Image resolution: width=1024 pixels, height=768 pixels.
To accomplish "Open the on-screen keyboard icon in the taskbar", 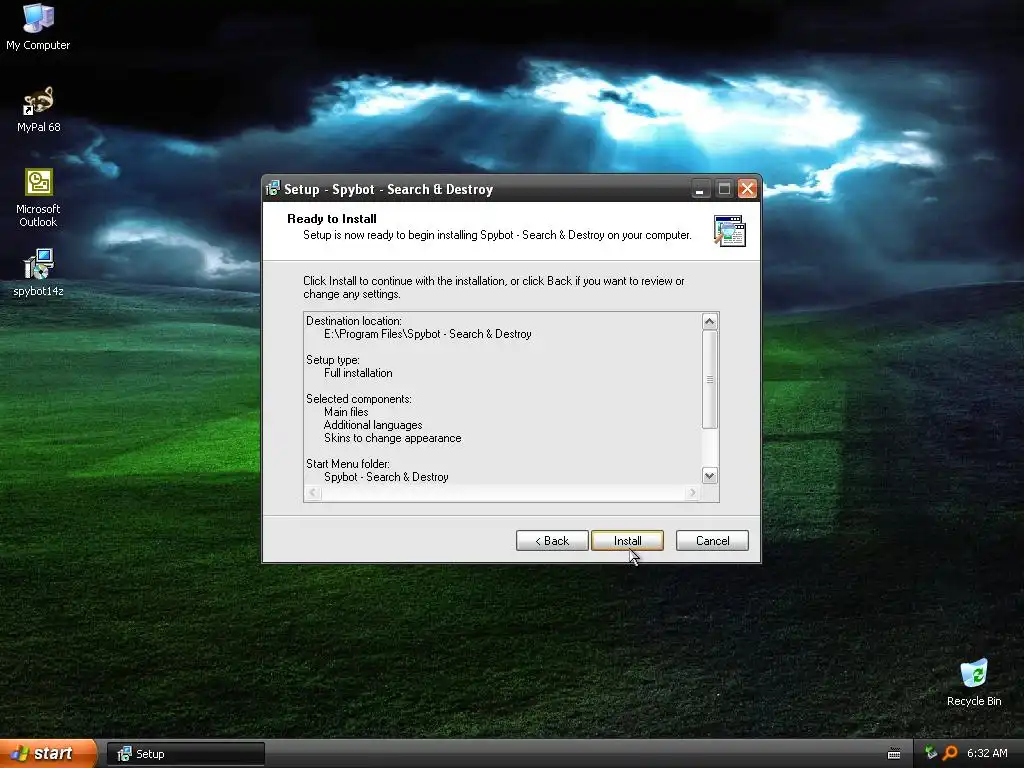I will coord(894,754).
